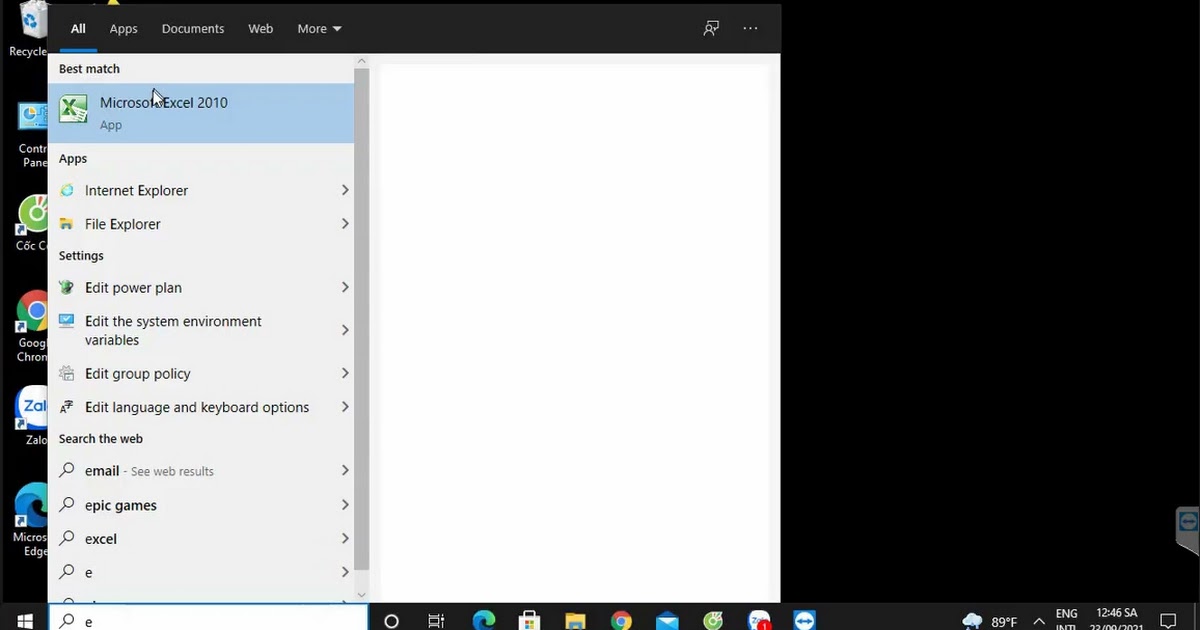Open Microsoft Store from taskbar

tap(529, 621)
